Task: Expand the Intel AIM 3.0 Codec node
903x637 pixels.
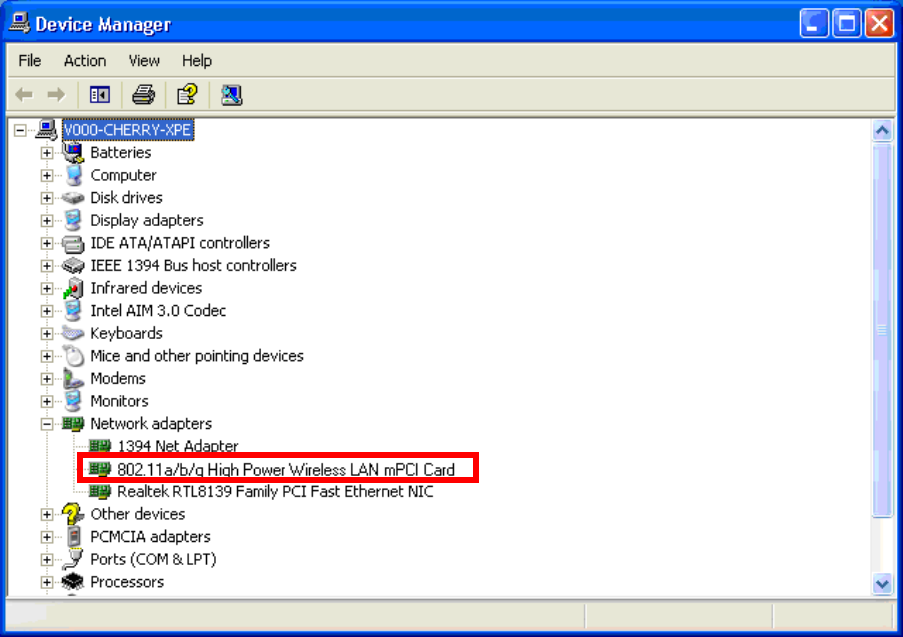Action: pyautogui.click(x=47, y=311)
